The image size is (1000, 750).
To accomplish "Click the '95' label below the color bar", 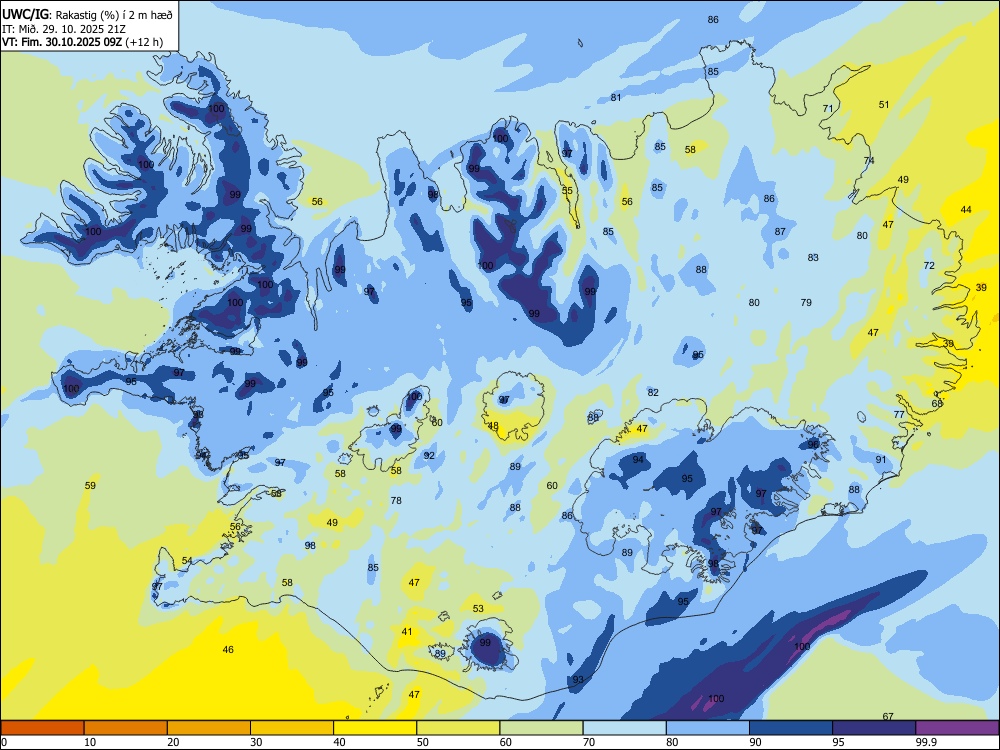I will pos(838,742).
